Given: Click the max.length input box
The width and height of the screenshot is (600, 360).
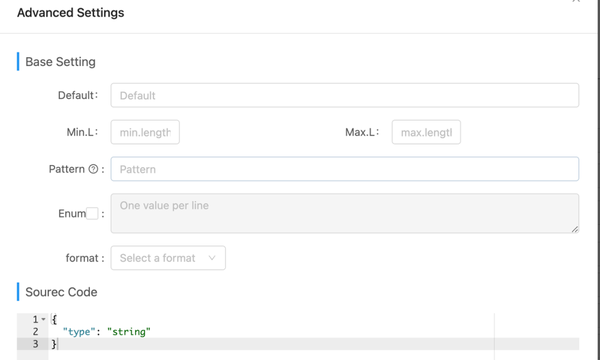Looking at the screenshot, I should [x=426, y=132].
